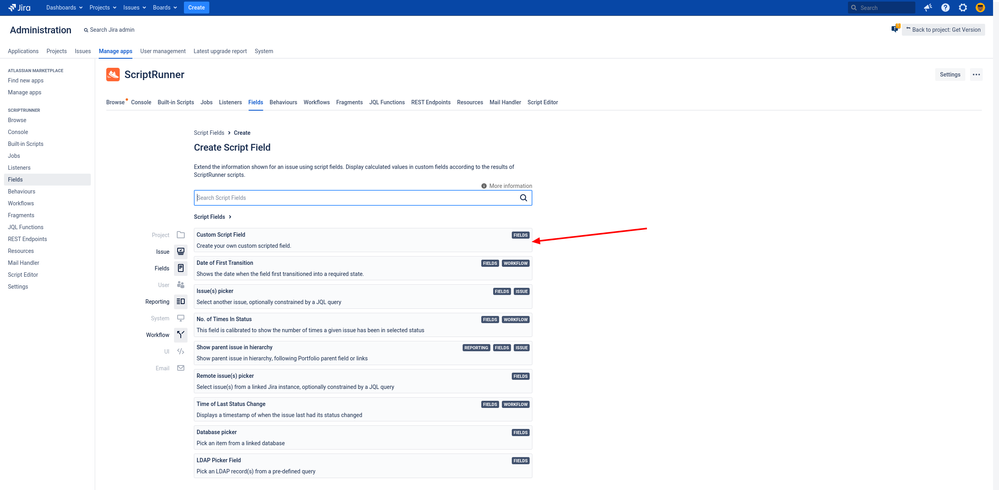The image size is (999, 490).
Task: Click the Settings button for ScriptRunner
Action: pos(949,75)
